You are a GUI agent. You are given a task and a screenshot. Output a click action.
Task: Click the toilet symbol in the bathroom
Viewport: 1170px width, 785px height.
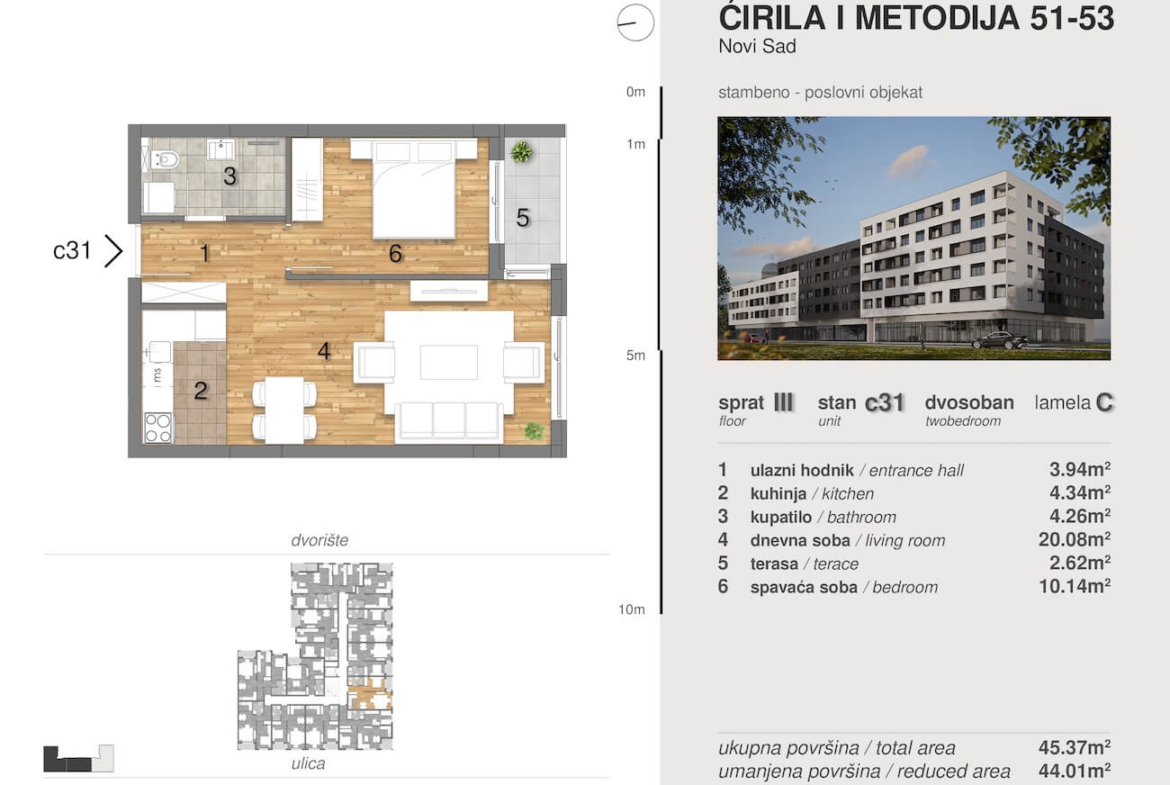(x=166, y=158)
